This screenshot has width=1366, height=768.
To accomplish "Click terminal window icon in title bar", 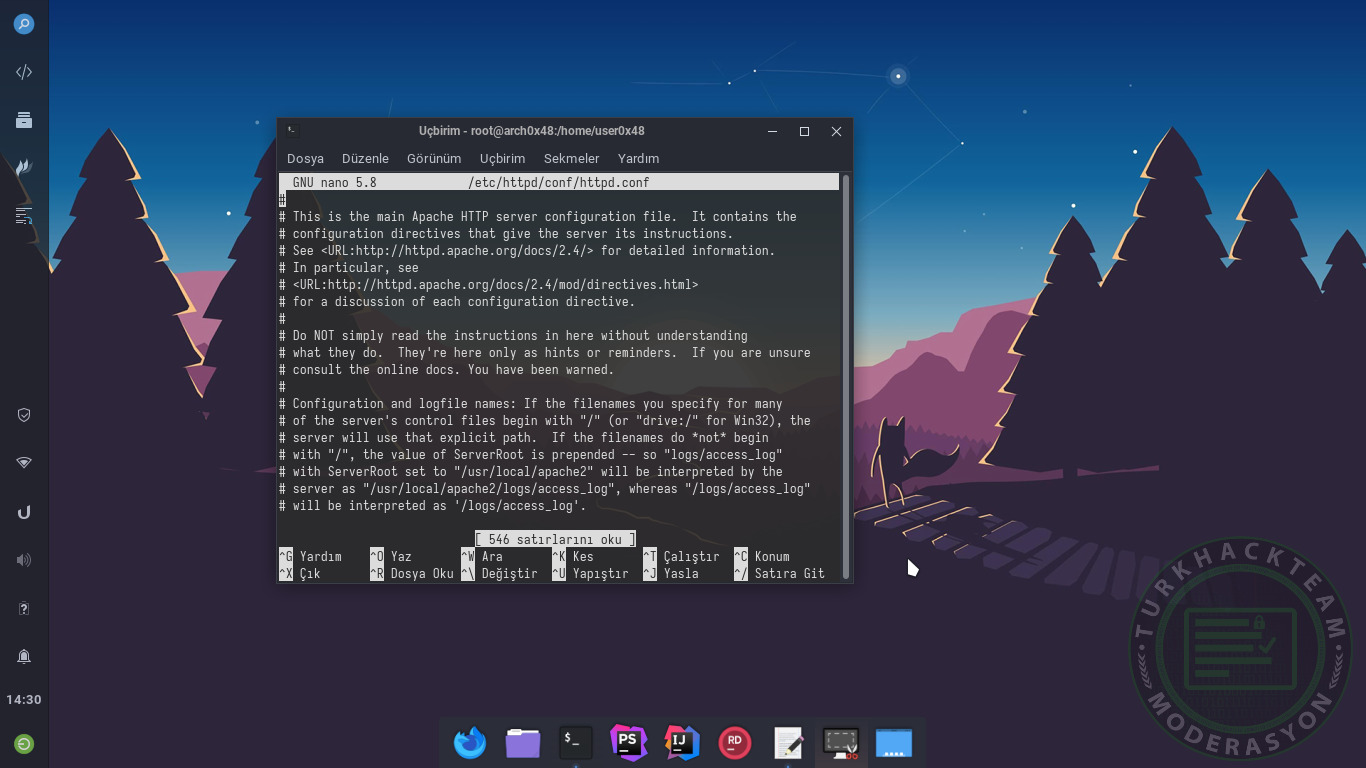I will (291, 130).
